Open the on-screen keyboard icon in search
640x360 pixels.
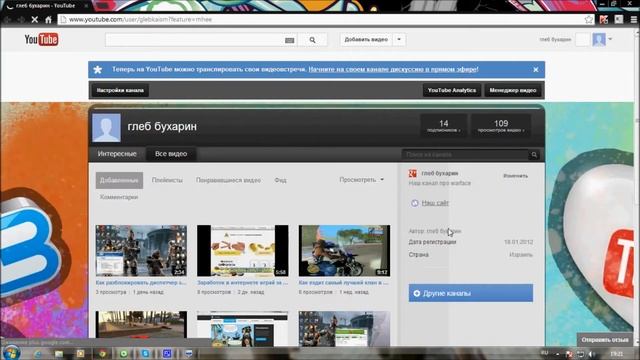pyautogui.click(x=289, y=40)
